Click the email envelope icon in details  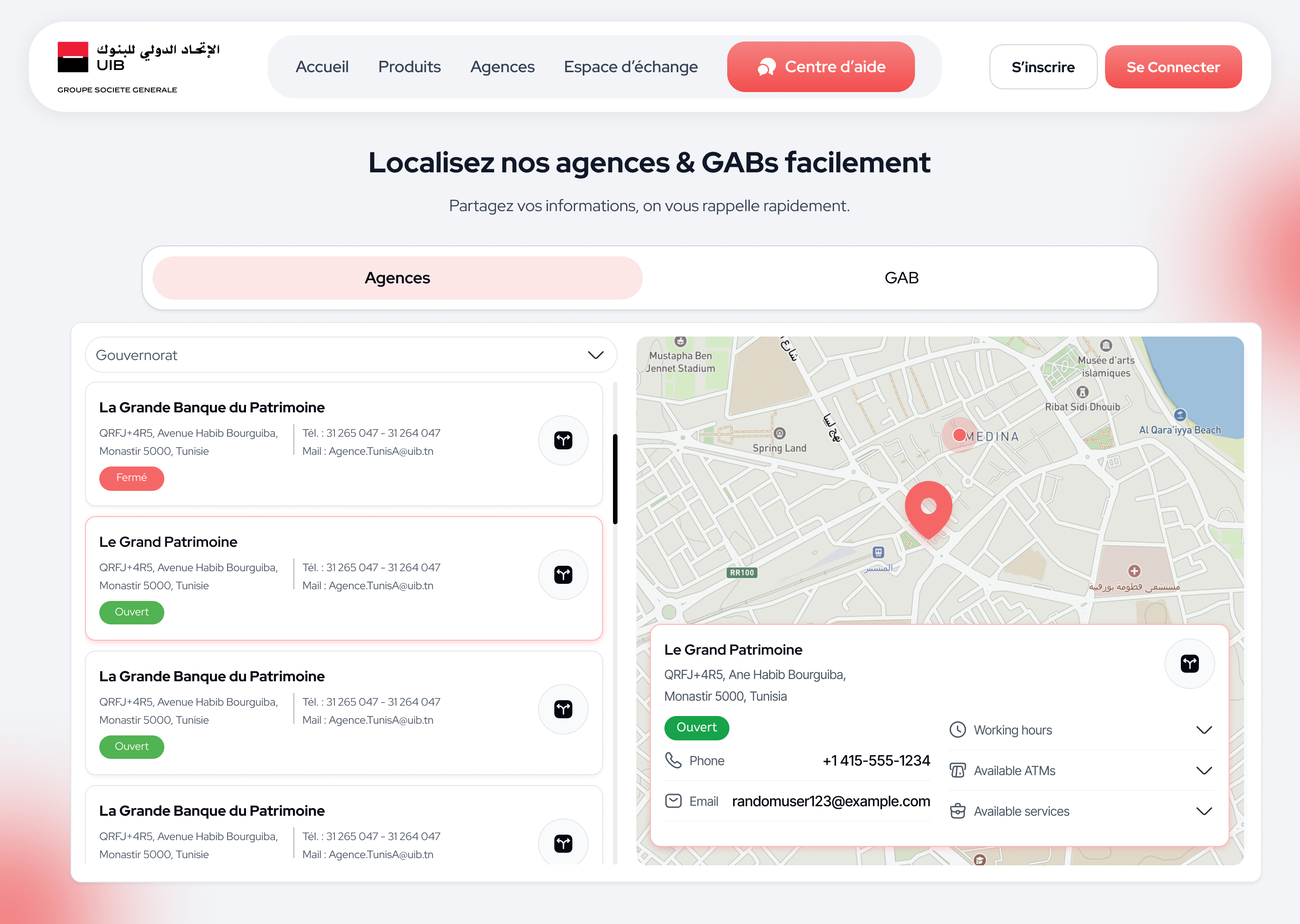point(673,801)
